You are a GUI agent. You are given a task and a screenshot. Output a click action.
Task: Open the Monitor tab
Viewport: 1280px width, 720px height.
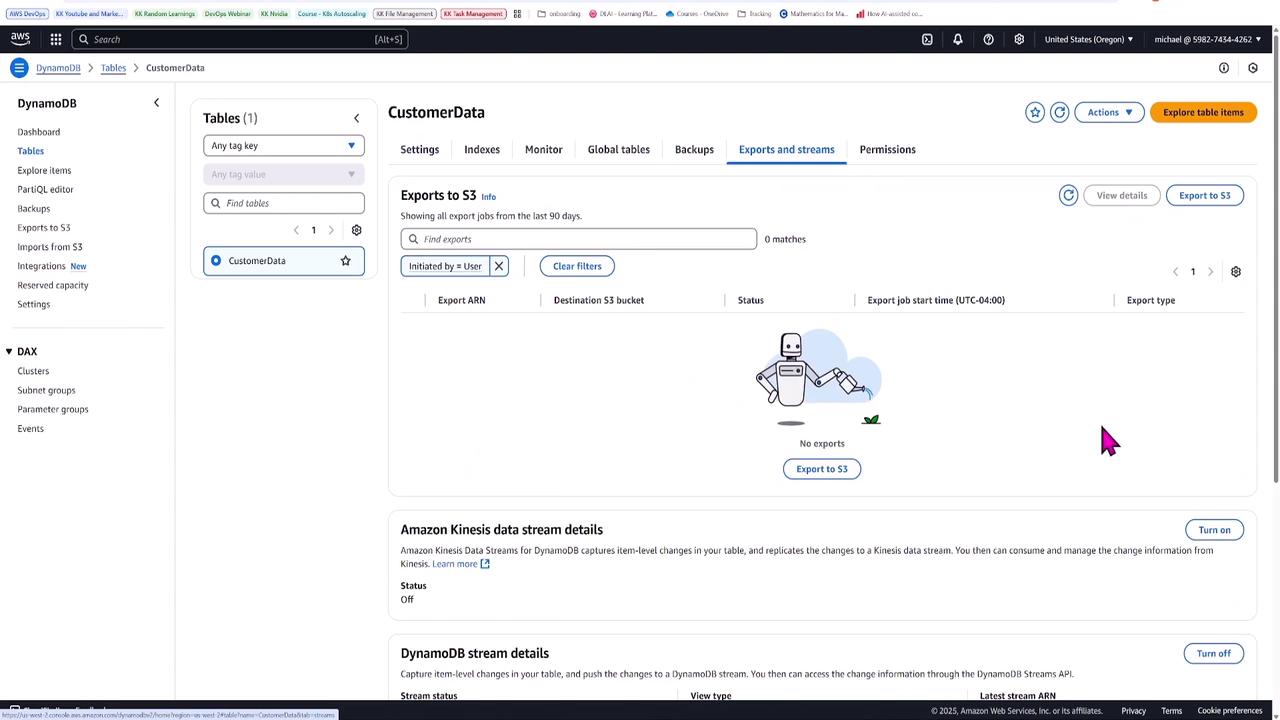click(544, 150)
